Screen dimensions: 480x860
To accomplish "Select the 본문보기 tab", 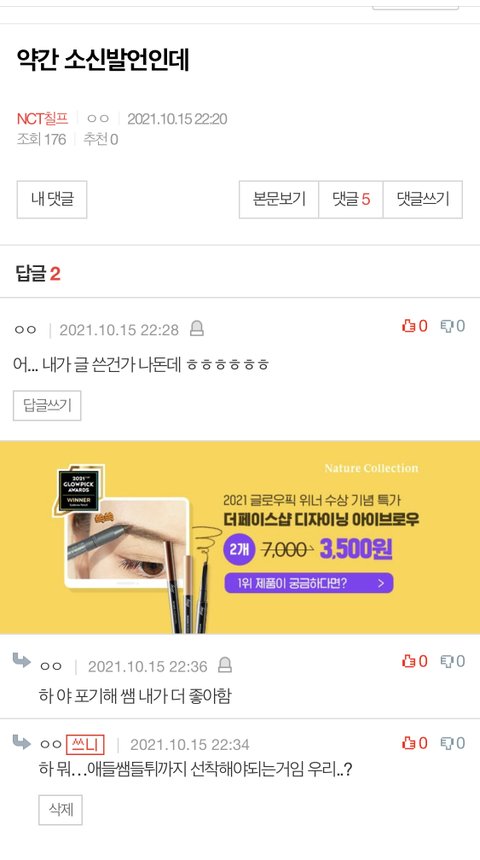I will click(279, 200).
